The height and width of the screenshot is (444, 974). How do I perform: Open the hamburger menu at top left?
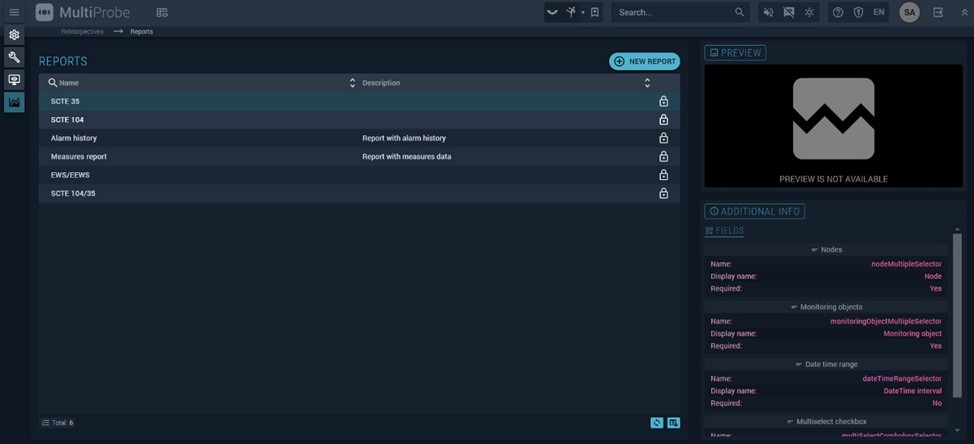(x=14, y=12)
